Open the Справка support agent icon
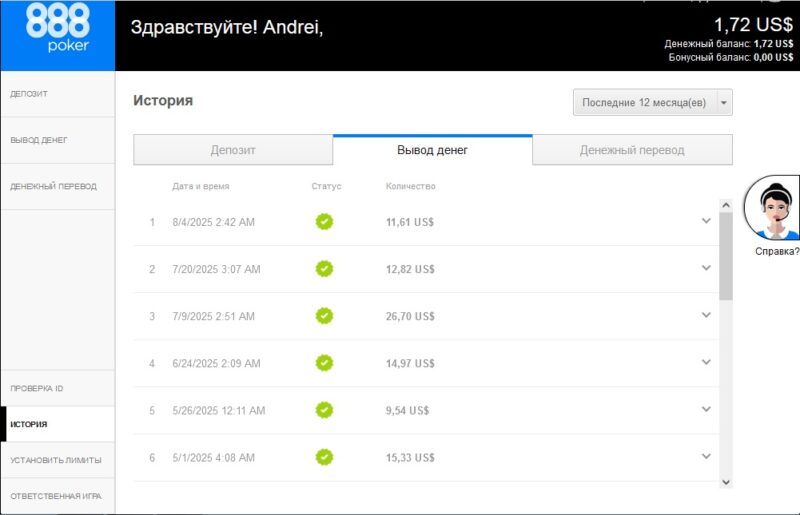The width and height of the screenshot is (800, 515). coord(775,208)
